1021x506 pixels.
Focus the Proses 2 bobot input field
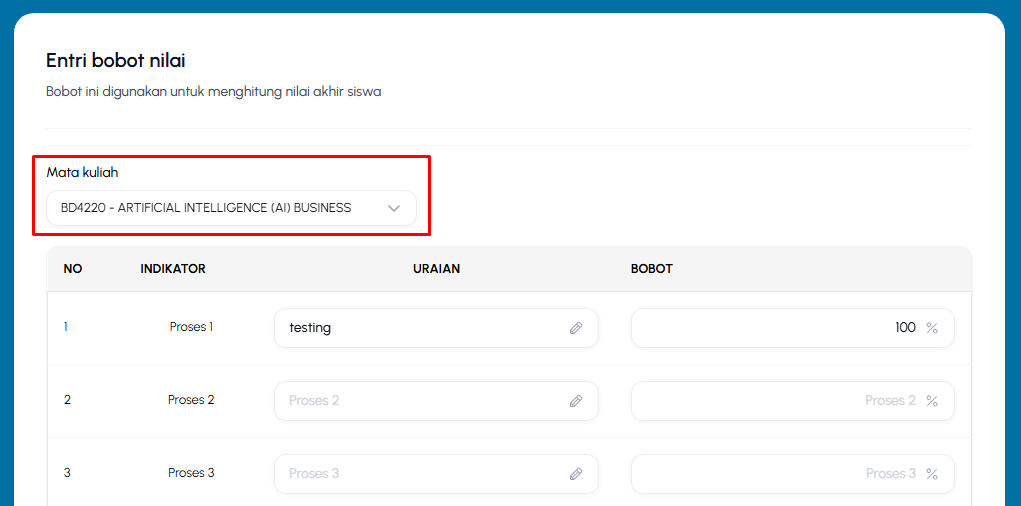[792, 401]
